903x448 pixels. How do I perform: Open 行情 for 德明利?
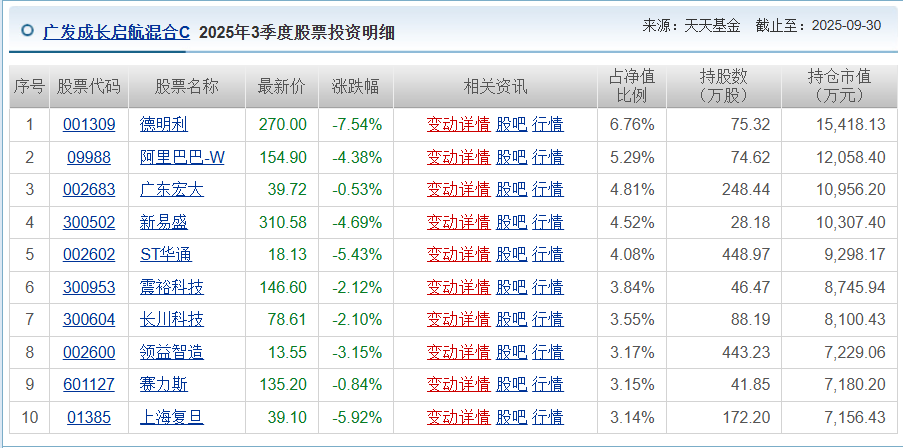[x=548, y=124]
